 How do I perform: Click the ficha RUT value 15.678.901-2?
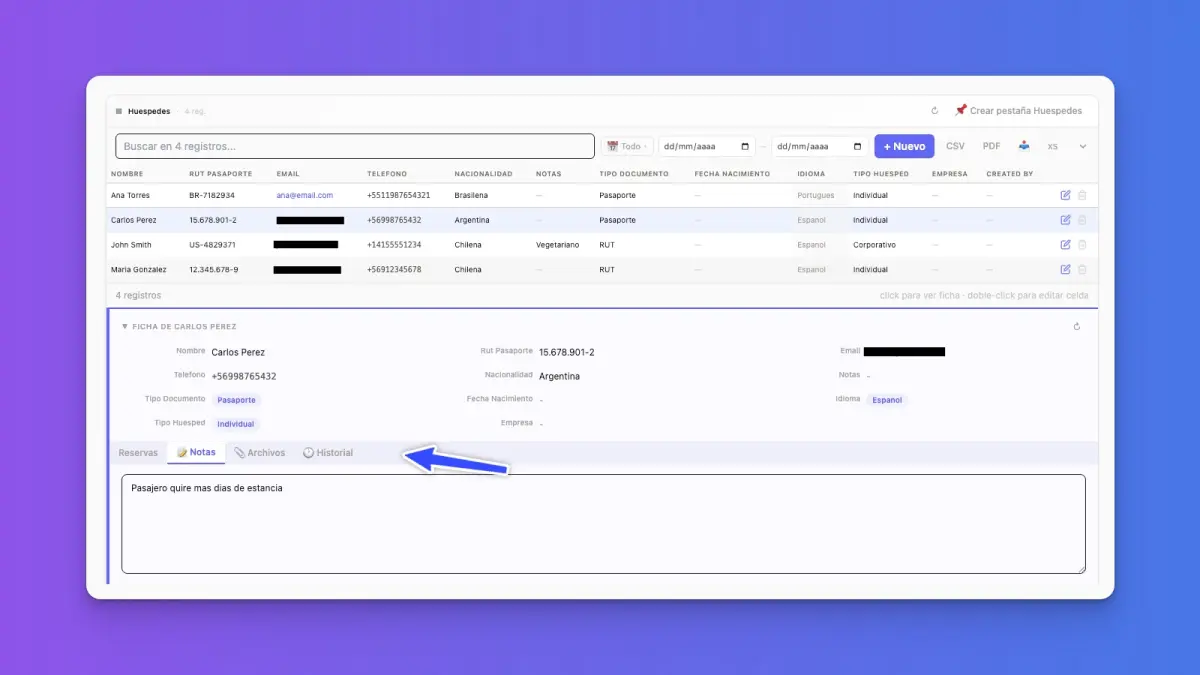(x=567, y=352)
